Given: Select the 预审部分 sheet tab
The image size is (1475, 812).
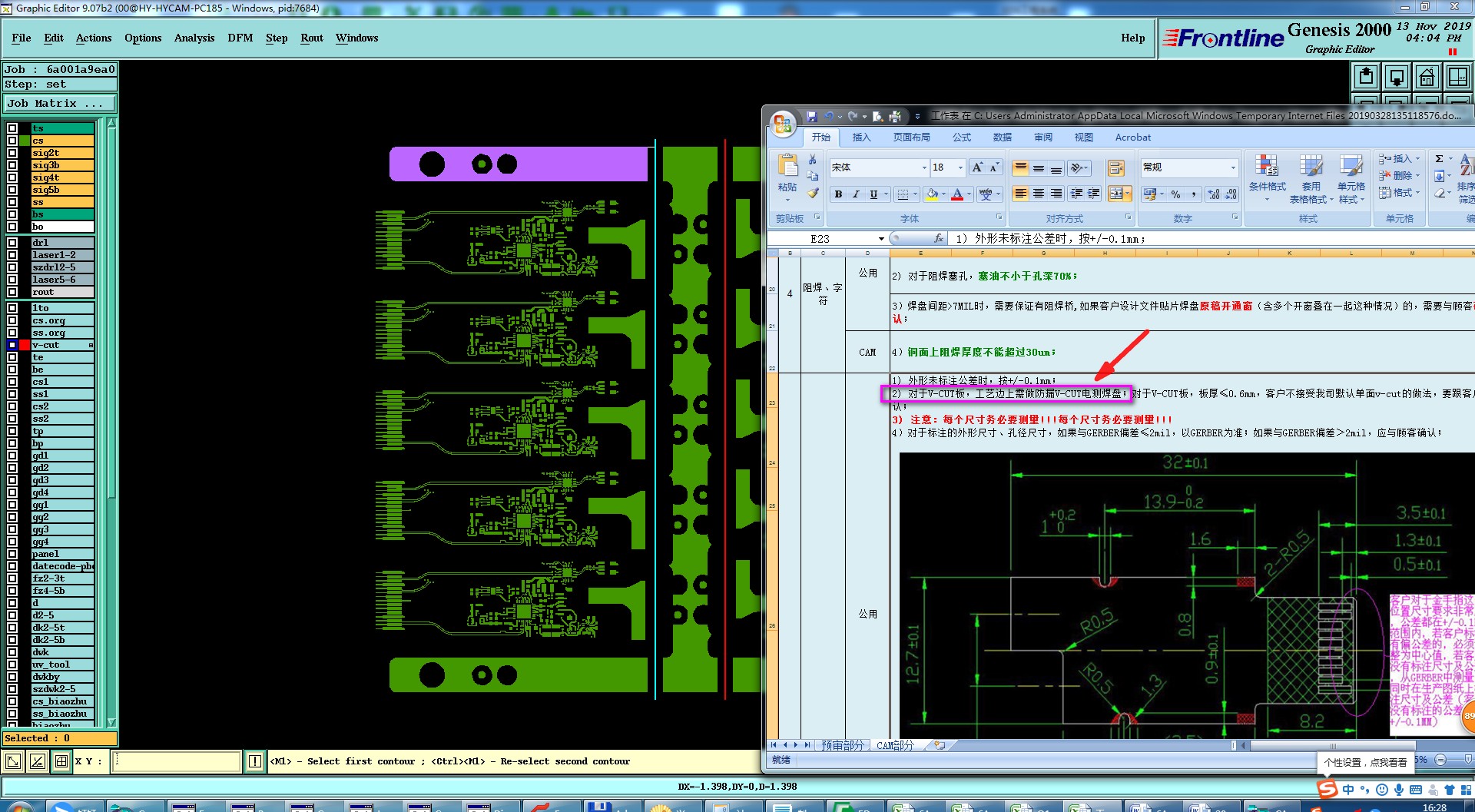Looking at the screenshot, I should pos(843,745).
